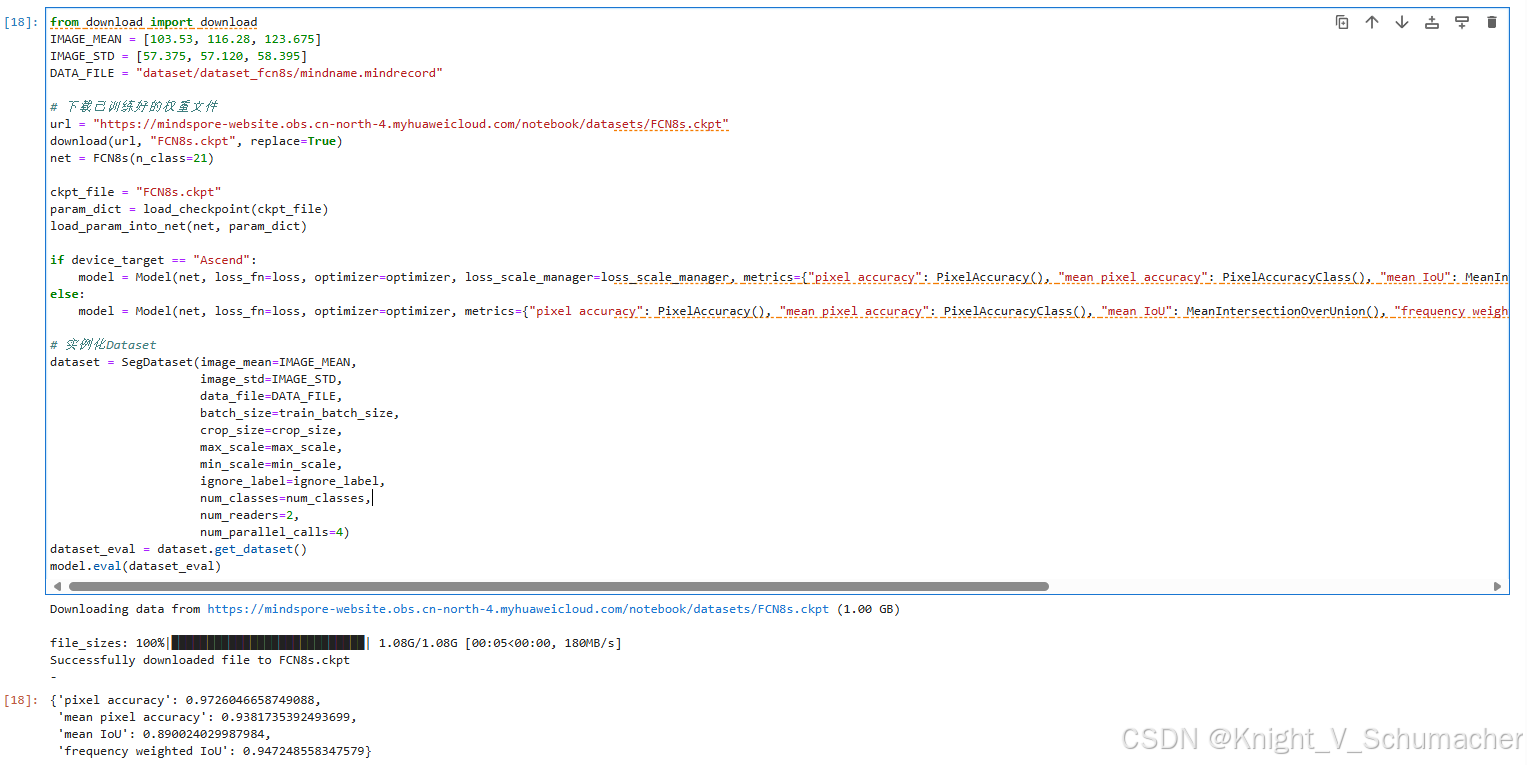Click the num_classes=num_classes argument
The height and width of the screenshot is (765, 1527).
coord(286,498)
